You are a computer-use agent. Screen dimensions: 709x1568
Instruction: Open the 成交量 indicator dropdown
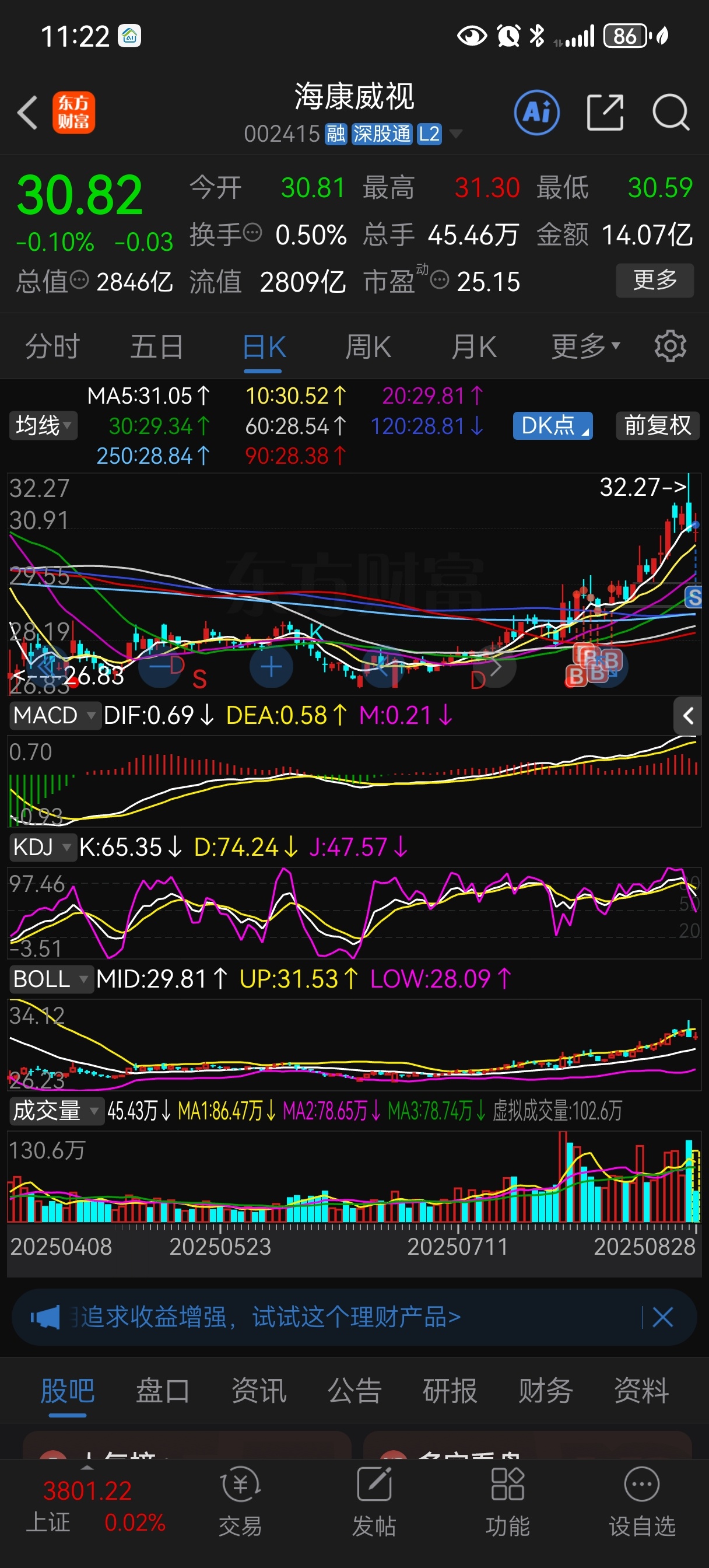tap(57, 1111)
